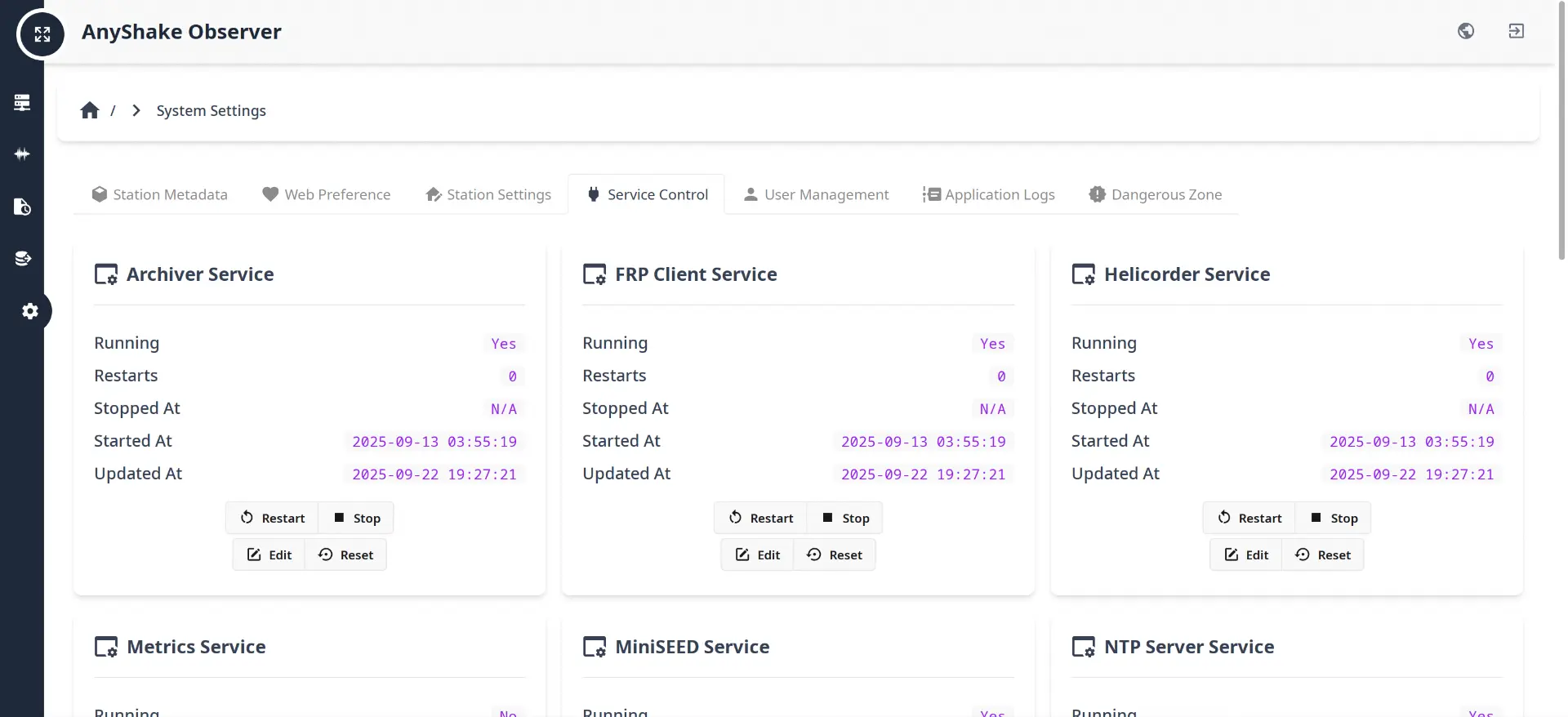This screenshot has height=717, width=1568.
Task: Reset the Helicorder Service
Action: pos(1322,554)
